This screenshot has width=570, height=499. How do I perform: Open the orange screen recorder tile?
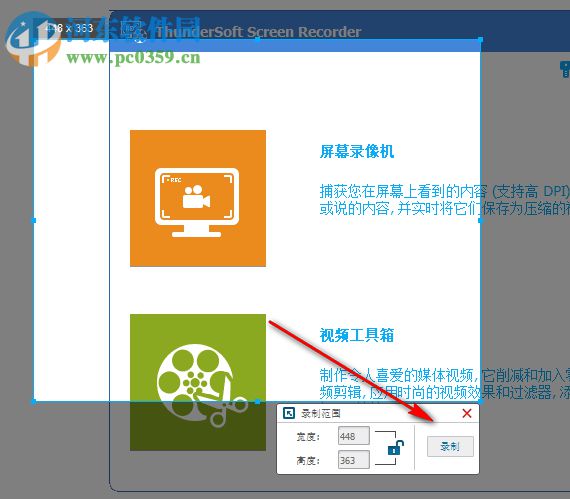click(198, 198)
